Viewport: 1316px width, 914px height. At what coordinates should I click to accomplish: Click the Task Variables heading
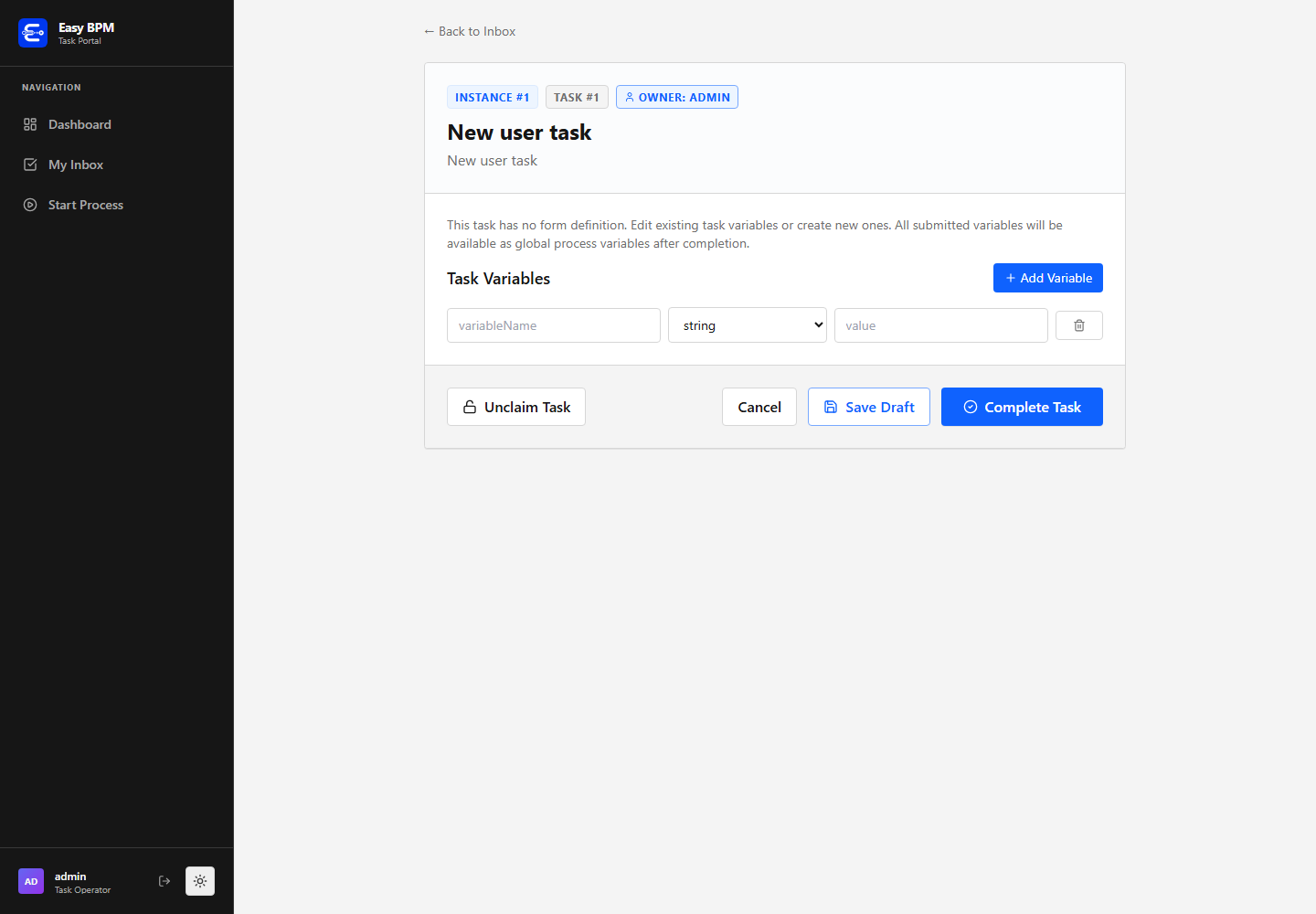pyautogui.click(x=499, y=279)
